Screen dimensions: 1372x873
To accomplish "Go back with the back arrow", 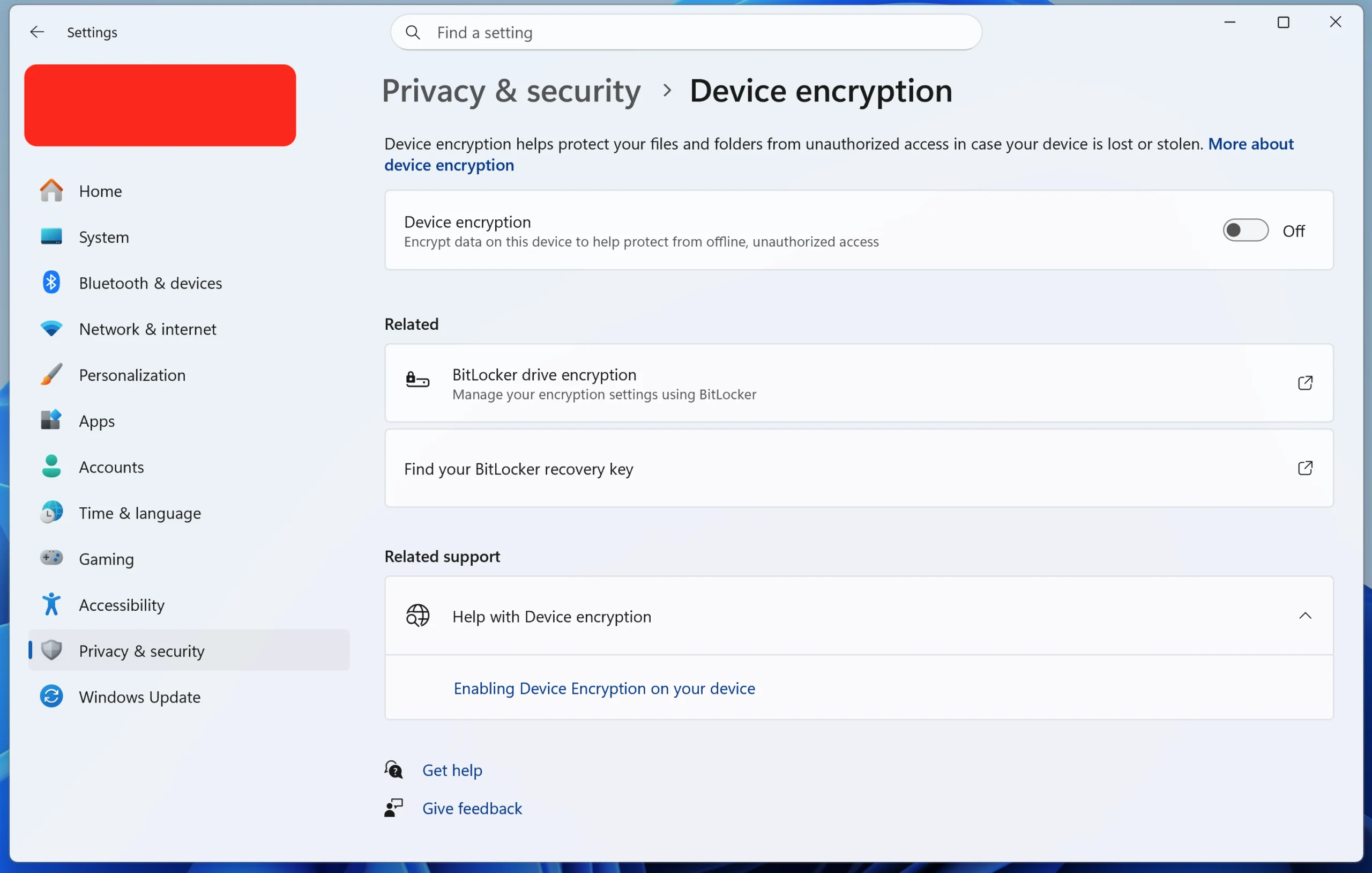I will [x=37, y=32].
